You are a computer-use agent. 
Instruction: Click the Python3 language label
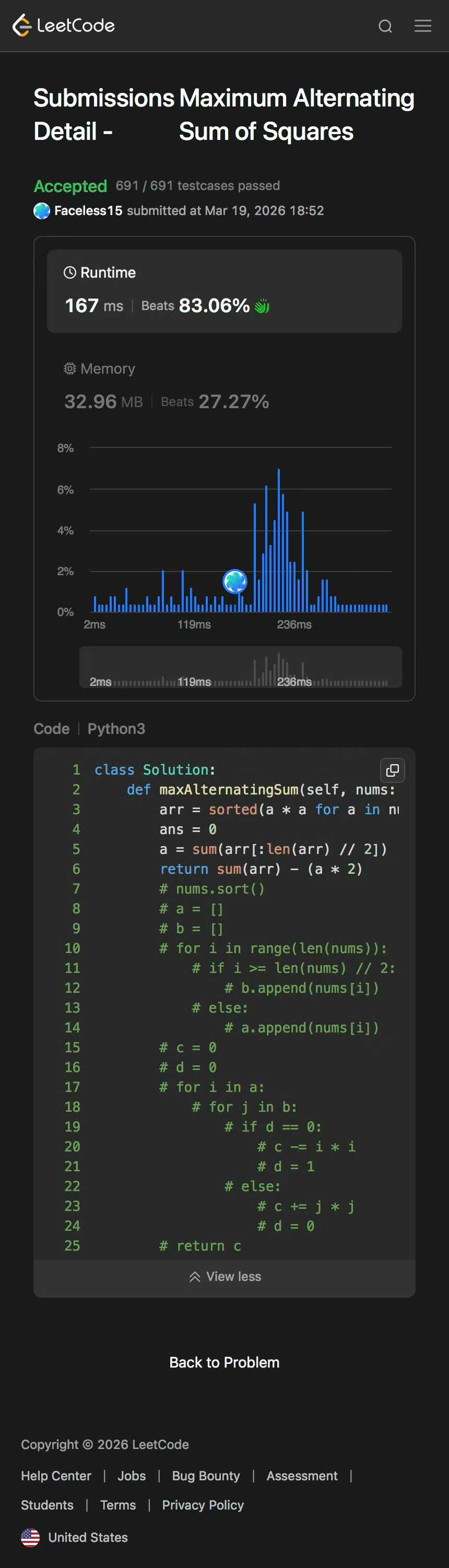[x=116, y=729]
